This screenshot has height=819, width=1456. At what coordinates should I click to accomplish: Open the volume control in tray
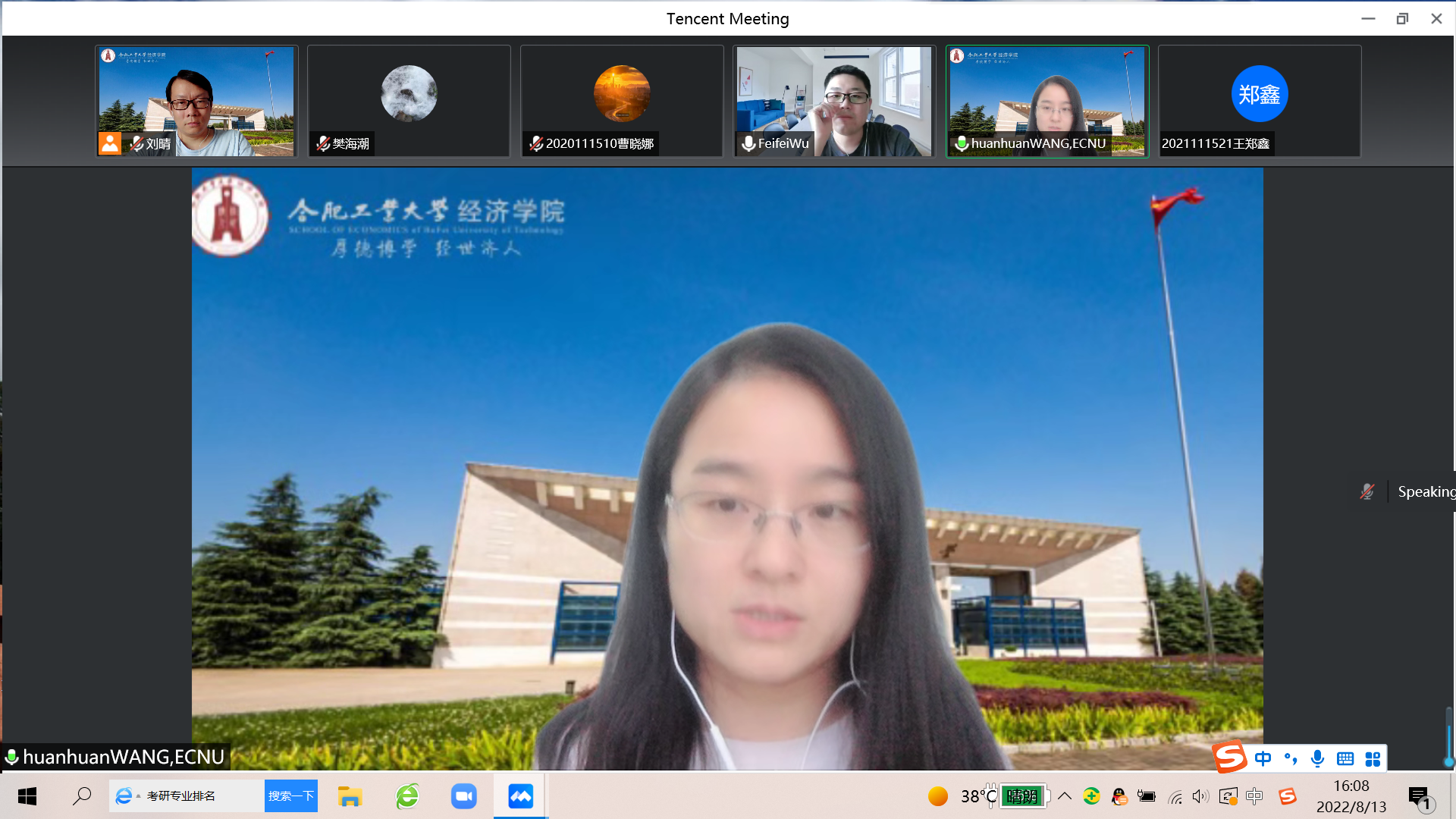point(1200,796)
